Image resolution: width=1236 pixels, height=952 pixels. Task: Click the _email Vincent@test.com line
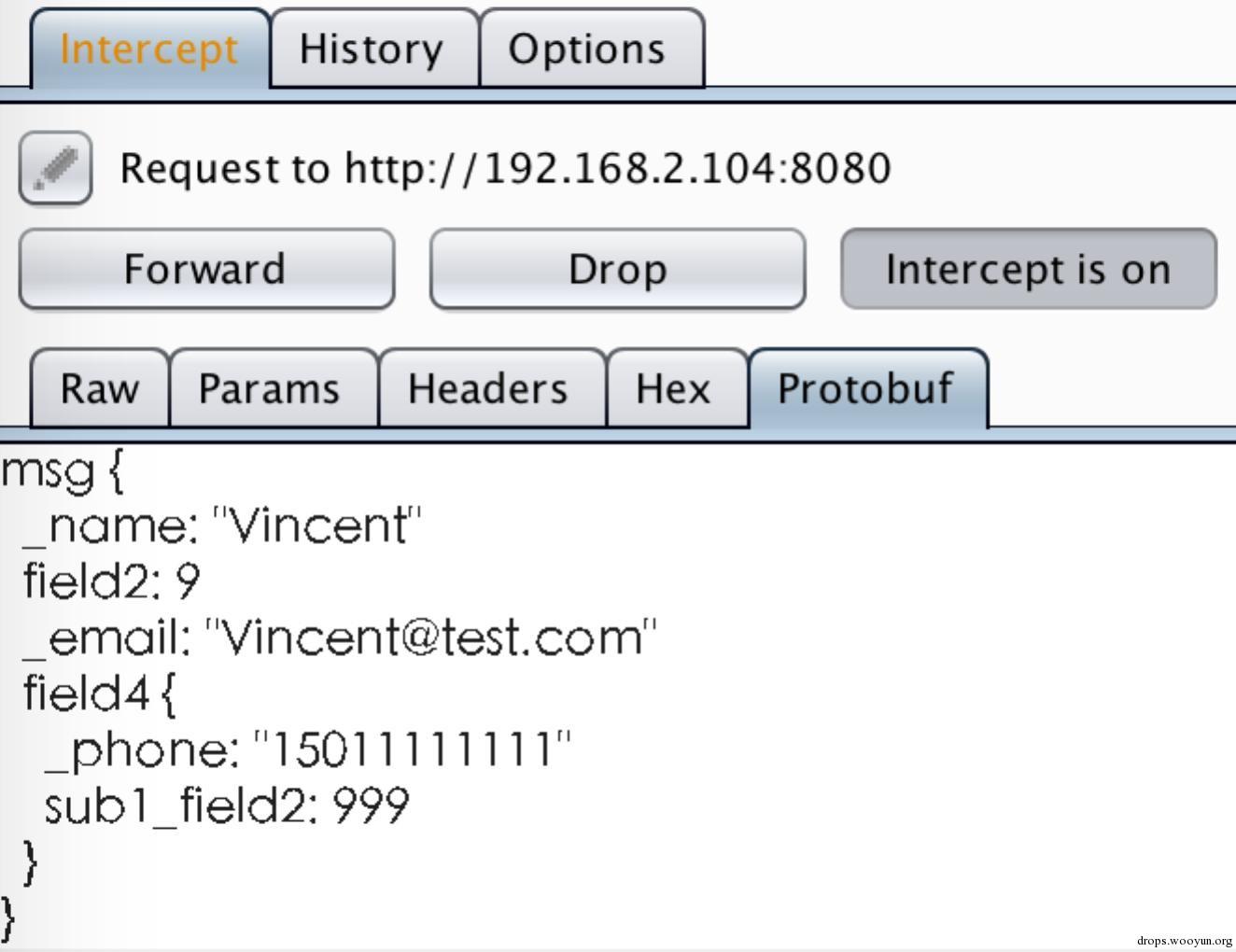tap(340, 638)
